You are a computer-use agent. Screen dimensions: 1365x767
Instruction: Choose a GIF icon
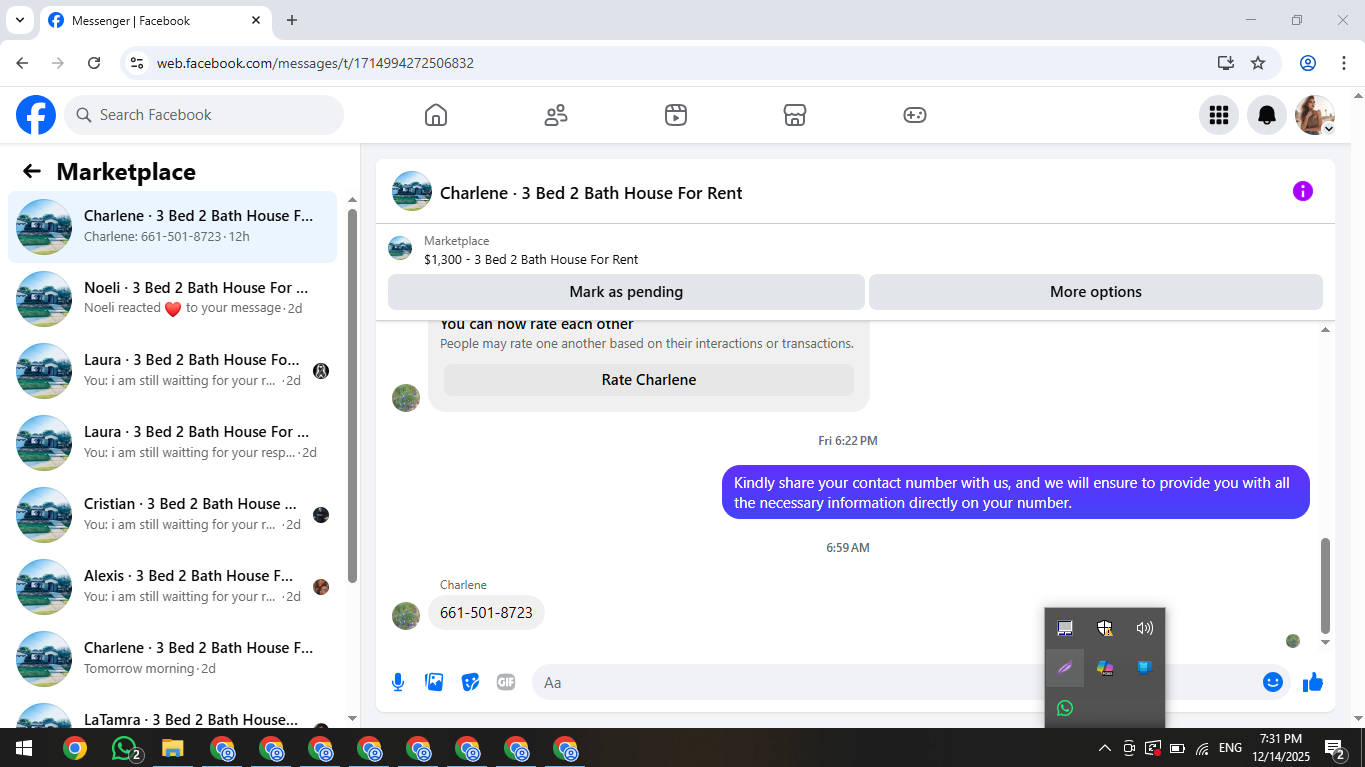[506, 682]
